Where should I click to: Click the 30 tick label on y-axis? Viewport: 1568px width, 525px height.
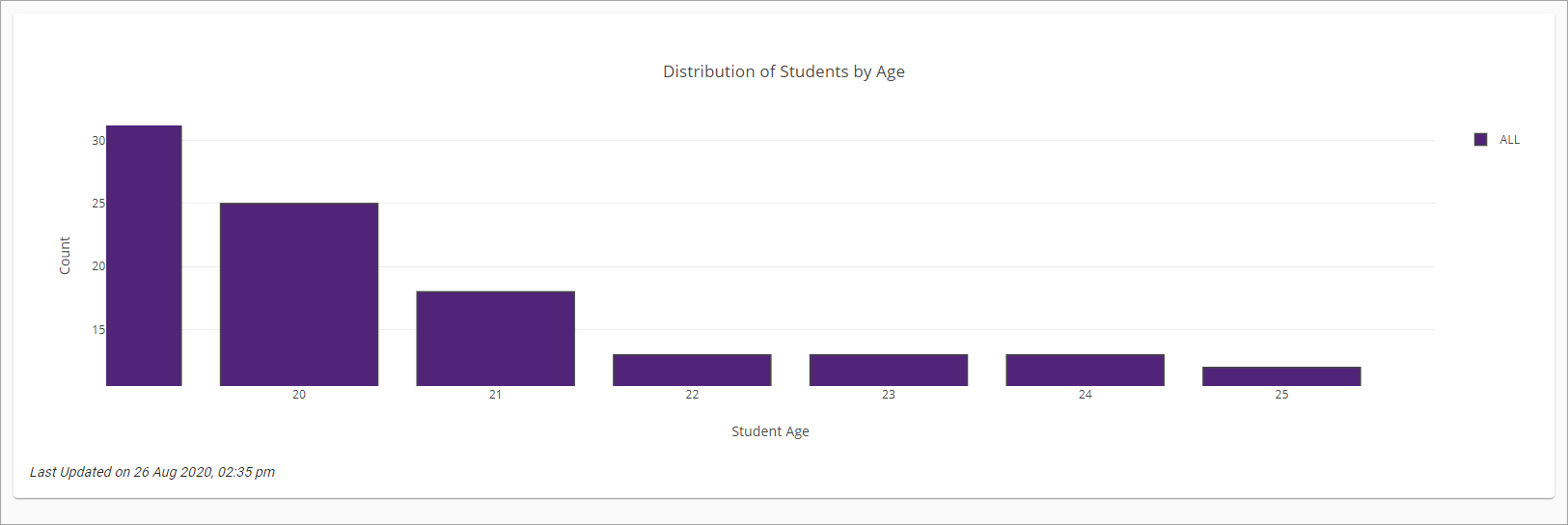point(98,141)
